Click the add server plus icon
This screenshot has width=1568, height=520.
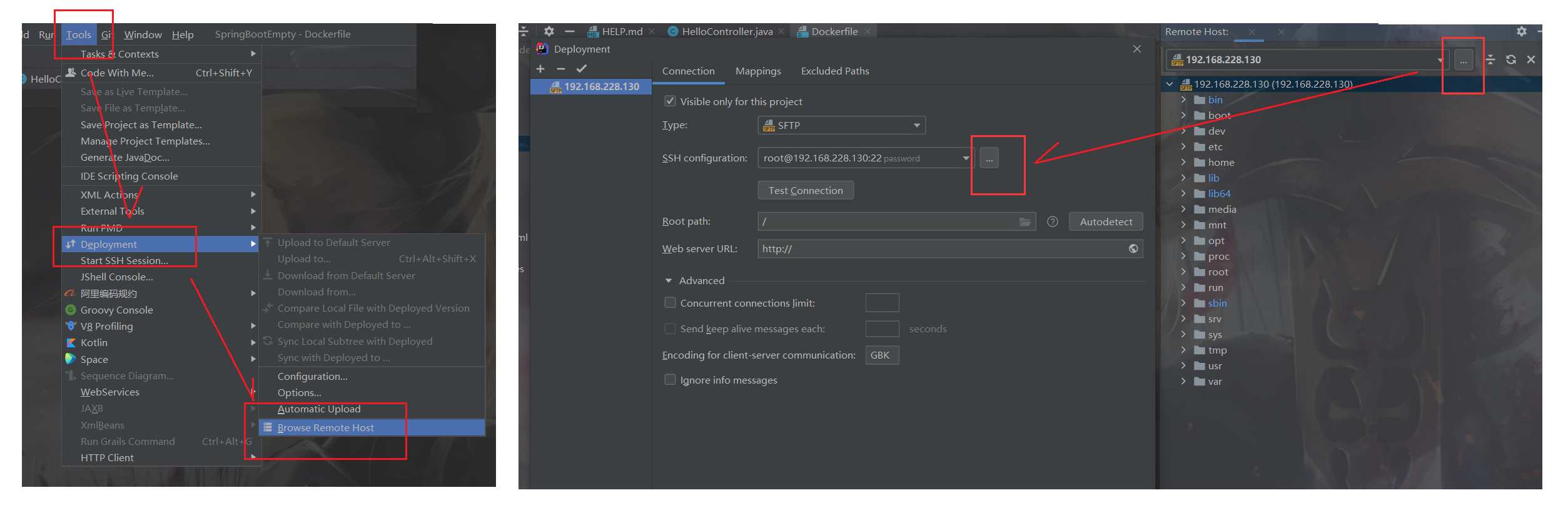point(540,69)
